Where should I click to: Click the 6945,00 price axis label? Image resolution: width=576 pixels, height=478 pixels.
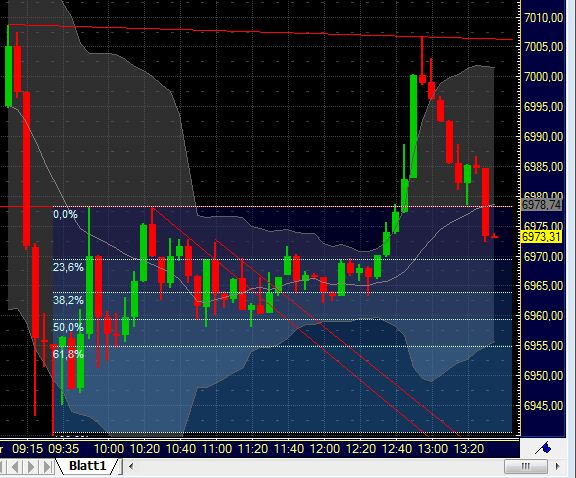tap(543, 406)
